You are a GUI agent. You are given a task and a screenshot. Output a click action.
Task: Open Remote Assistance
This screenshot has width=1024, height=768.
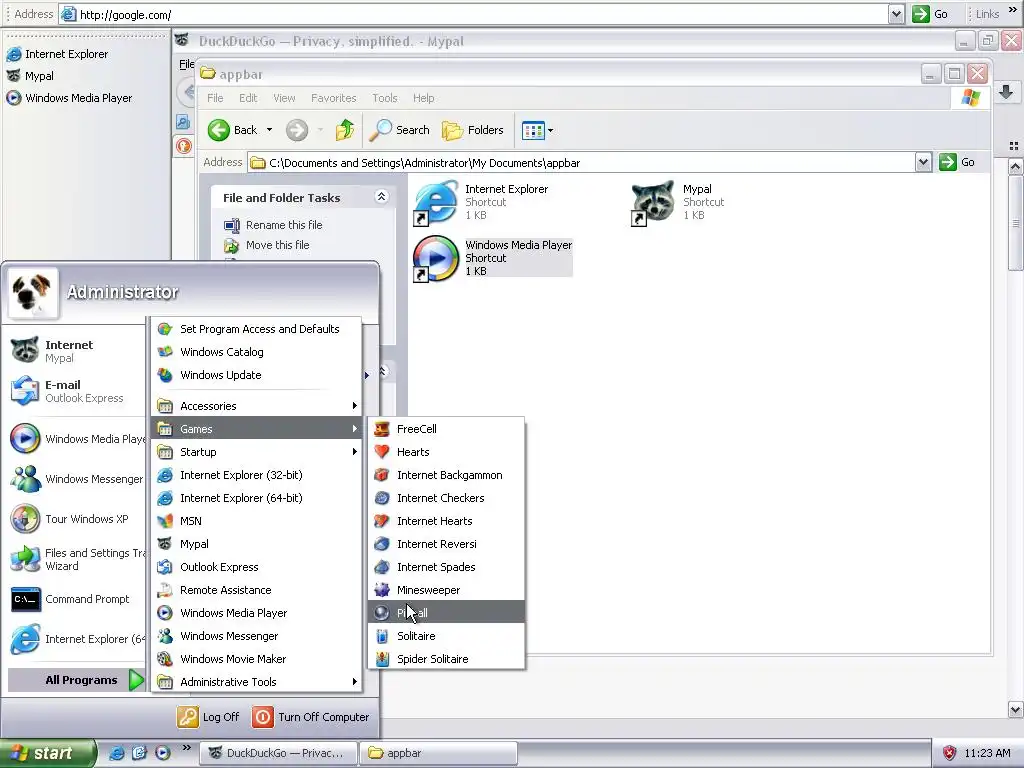[x=257, y=590]
